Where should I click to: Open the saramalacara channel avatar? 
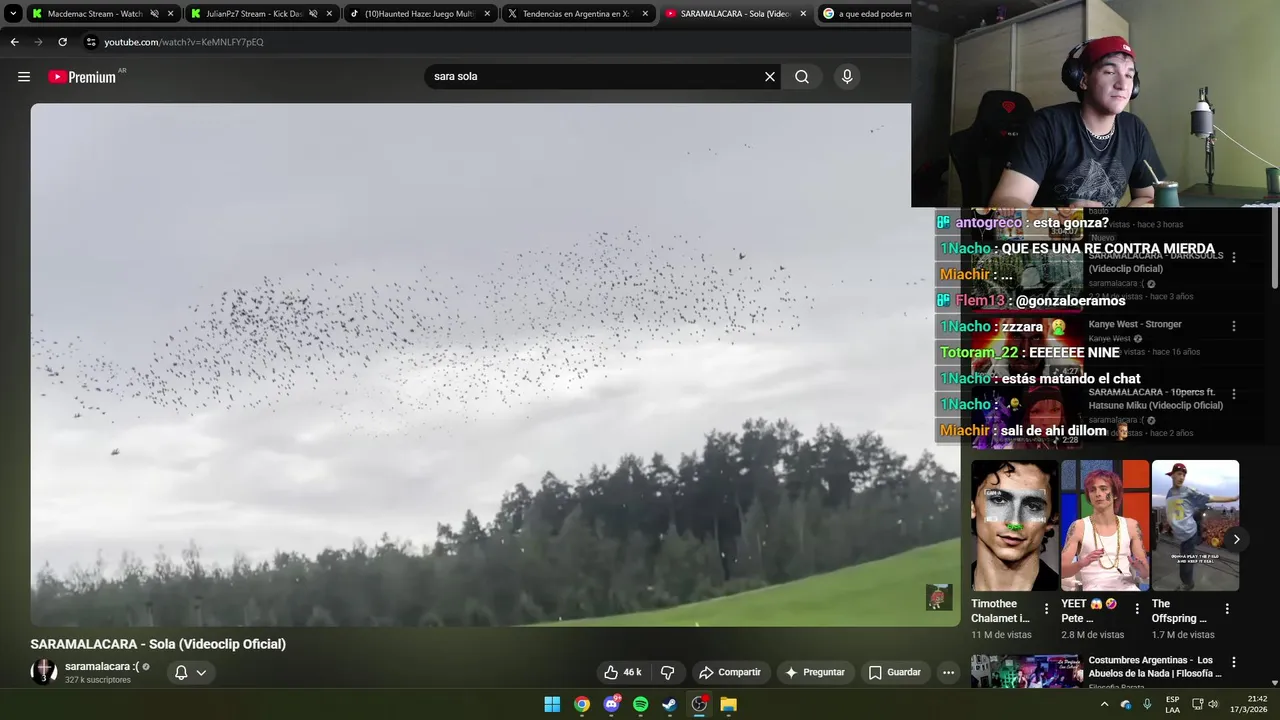click(44, 672)
